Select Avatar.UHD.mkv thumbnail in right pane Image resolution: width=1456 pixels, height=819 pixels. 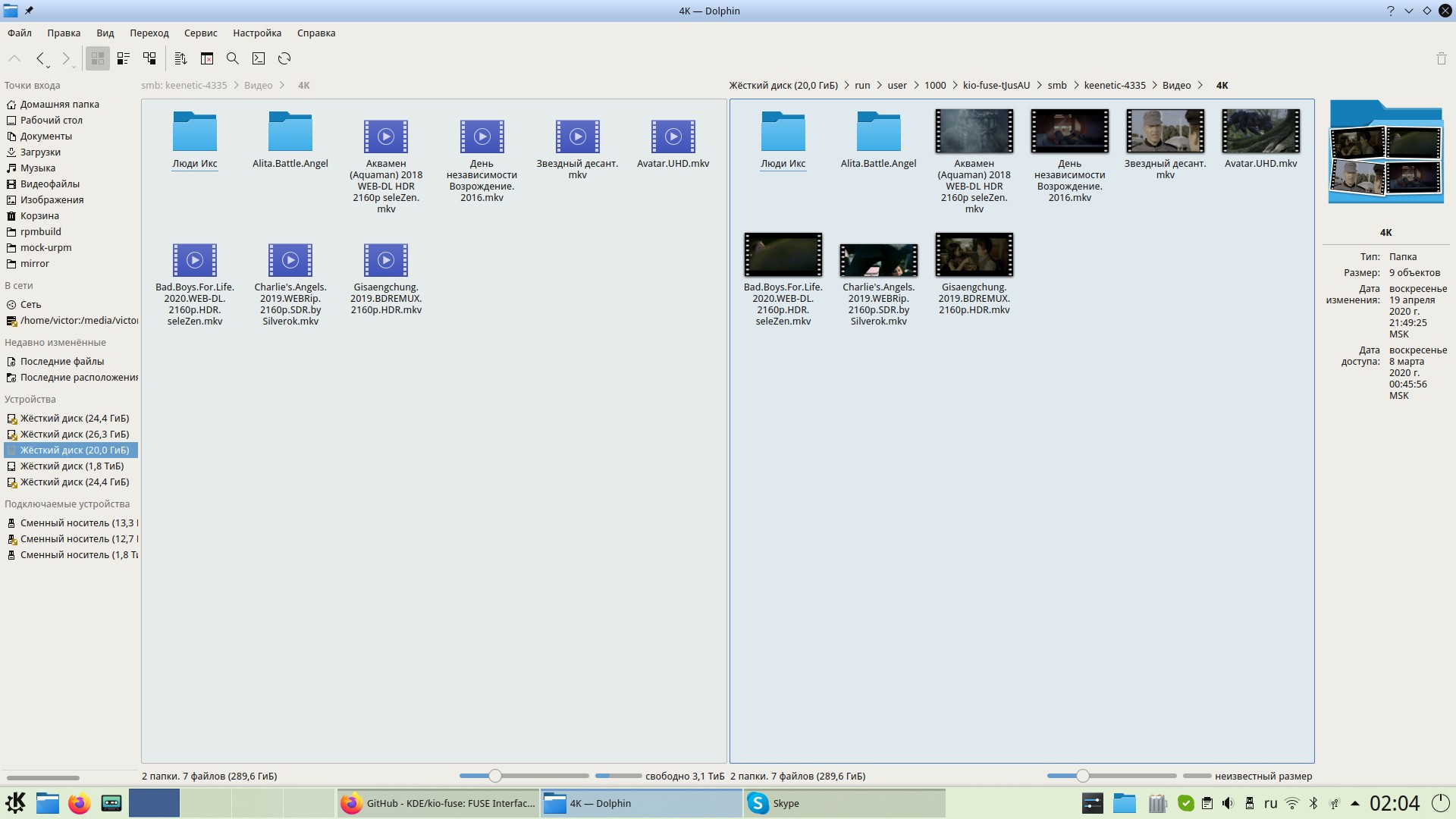[1260, 131]
